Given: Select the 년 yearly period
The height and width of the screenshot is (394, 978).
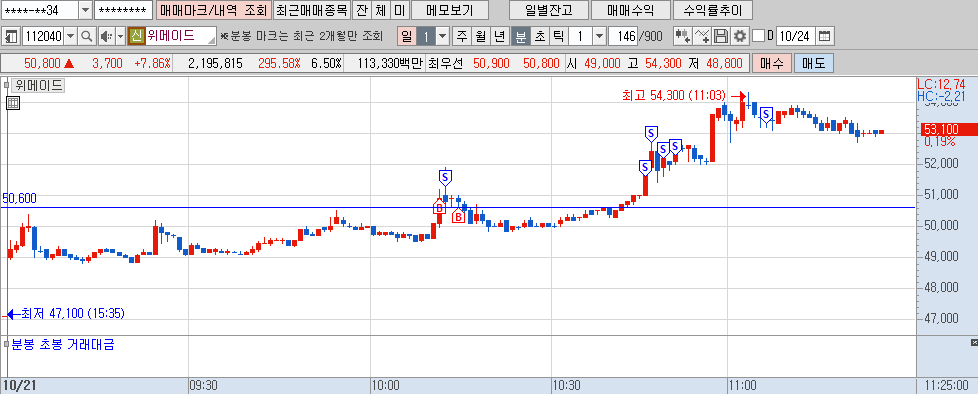Looking at the screenshot, I should [x=499, y=36].
